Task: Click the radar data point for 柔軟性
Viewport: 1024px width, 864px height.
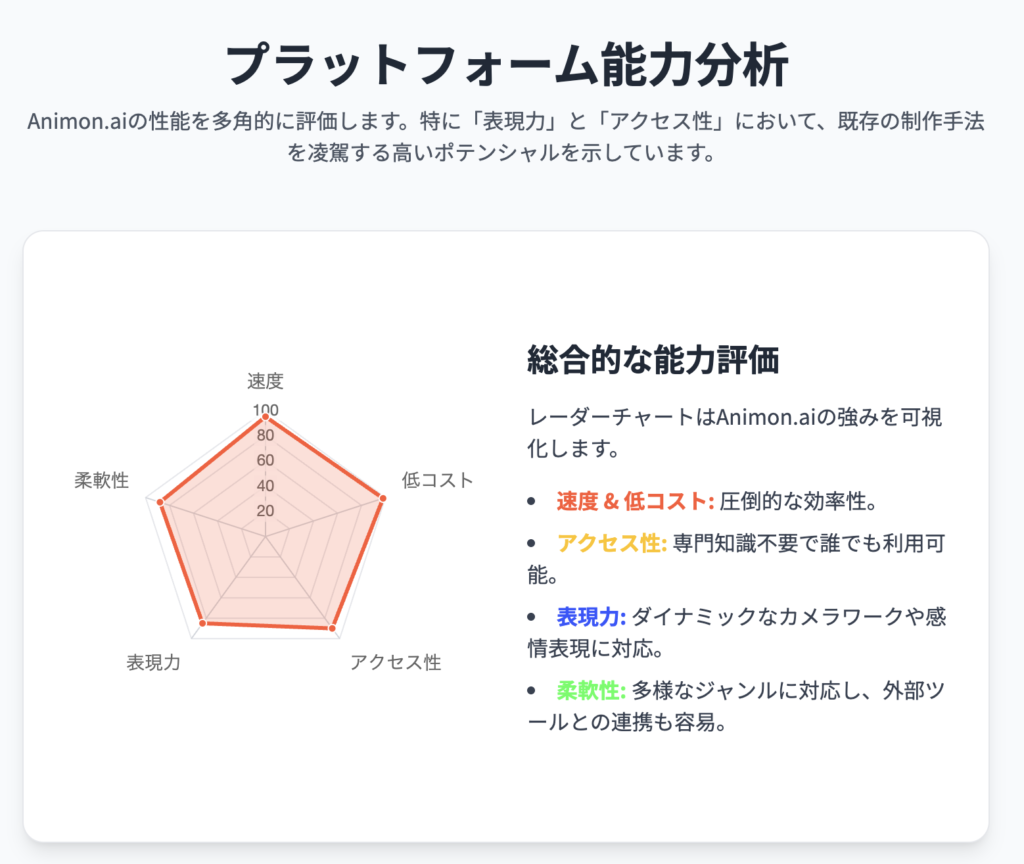Action: [x=160, y=502]
